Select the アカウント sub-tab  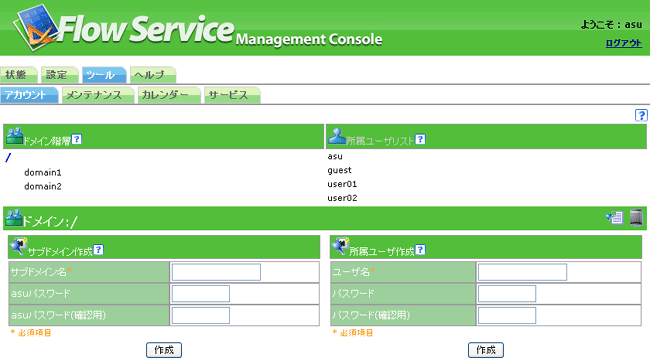coord(29,95)
